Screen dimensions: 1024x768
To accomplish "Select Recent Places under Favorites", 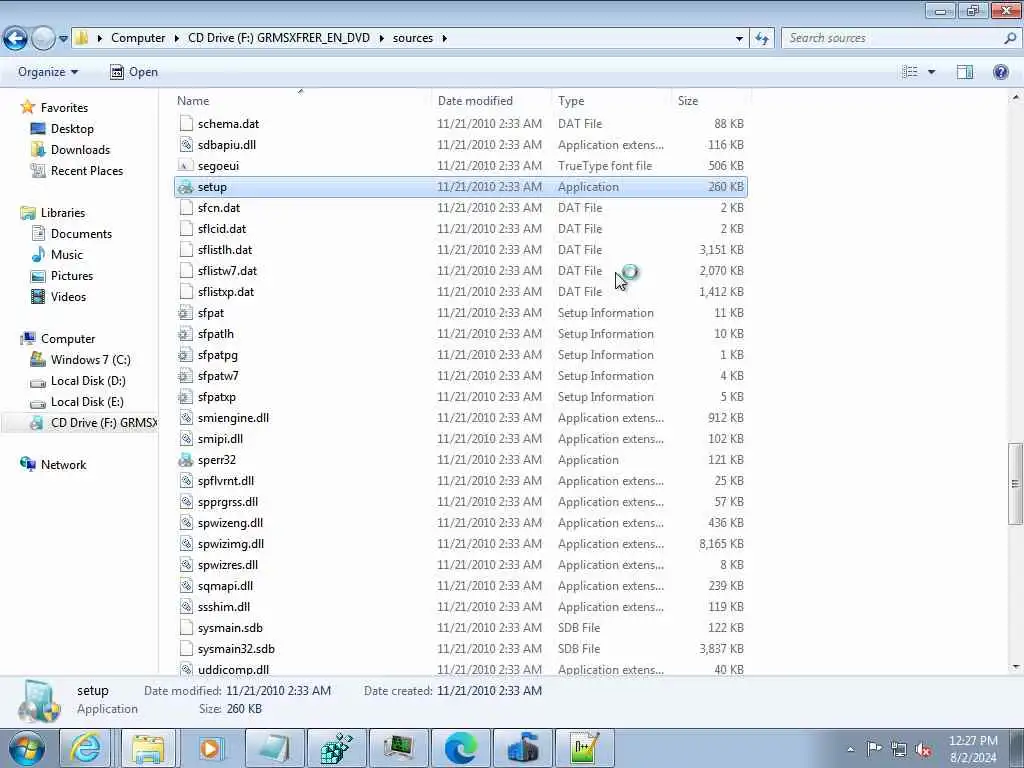I will click(x=86, y=170).
